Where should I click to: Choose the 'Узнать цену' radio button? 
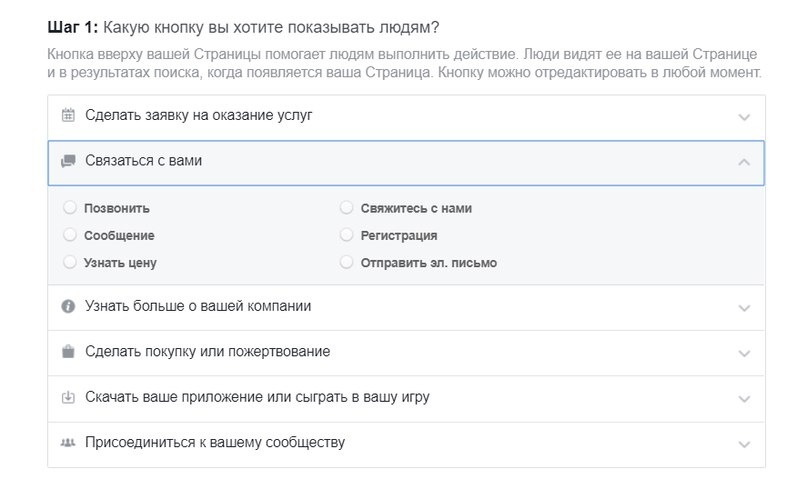pos(69,262)
